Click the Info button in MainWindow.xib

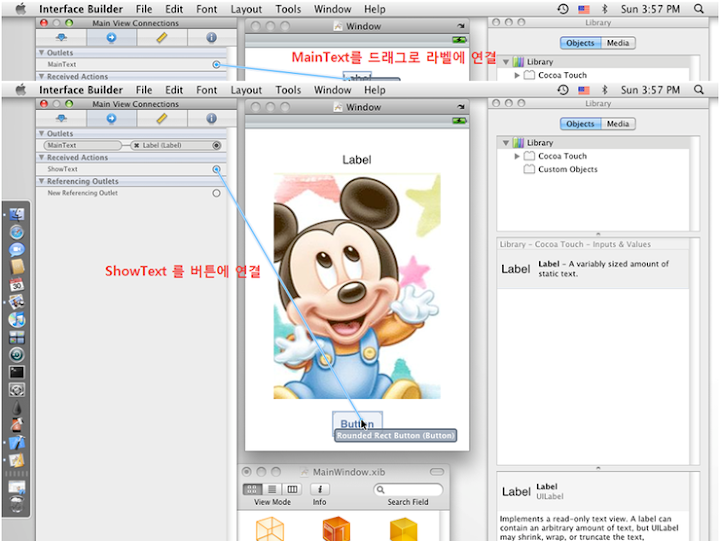(x=319, y=489)
